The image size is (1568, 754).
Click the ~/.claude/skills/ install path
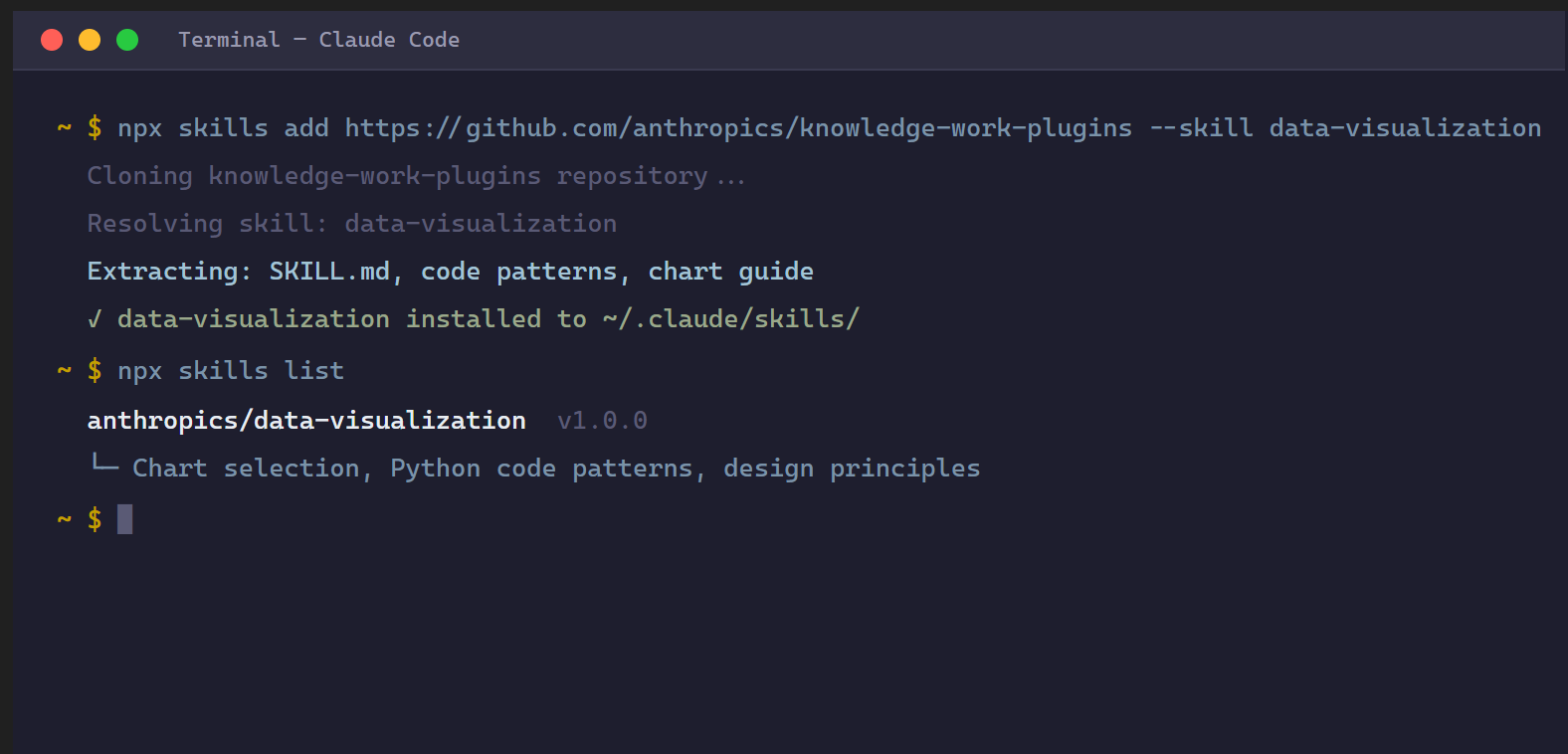[730, 319]
